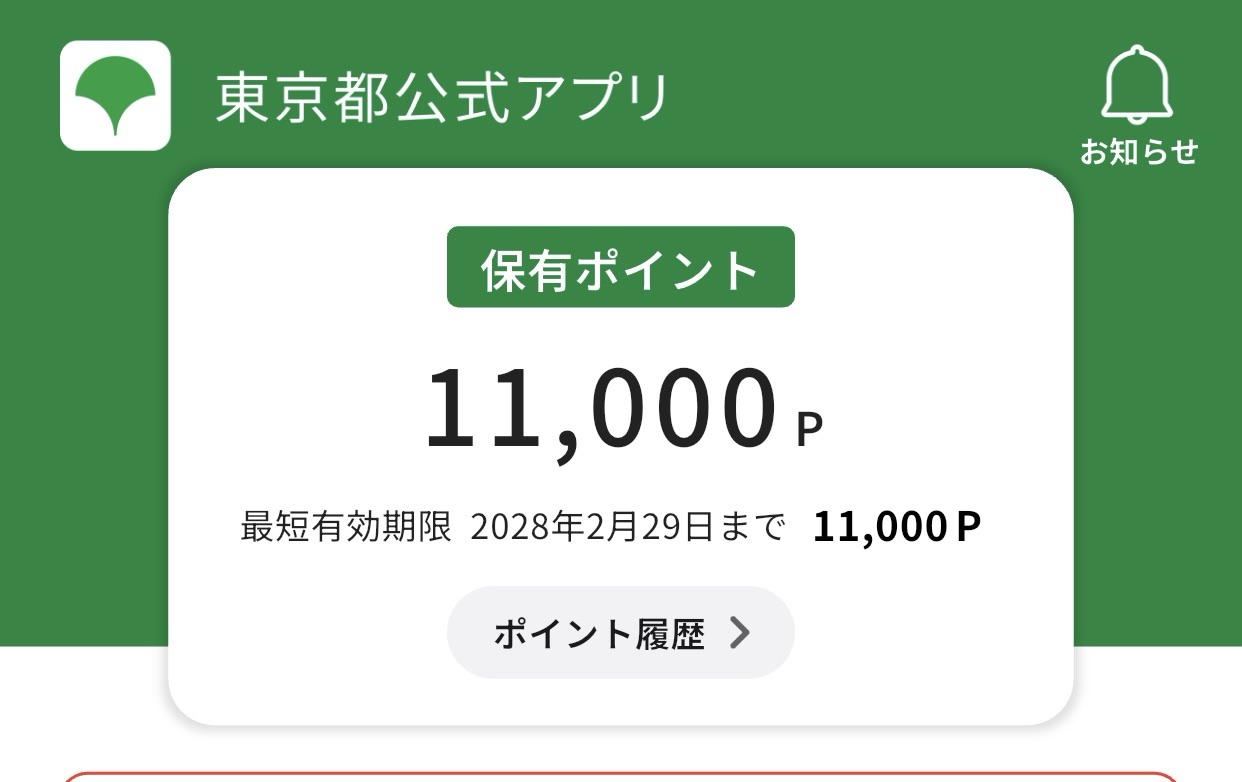Click the 東京都公式アプリ title text

tap(442, 98)
